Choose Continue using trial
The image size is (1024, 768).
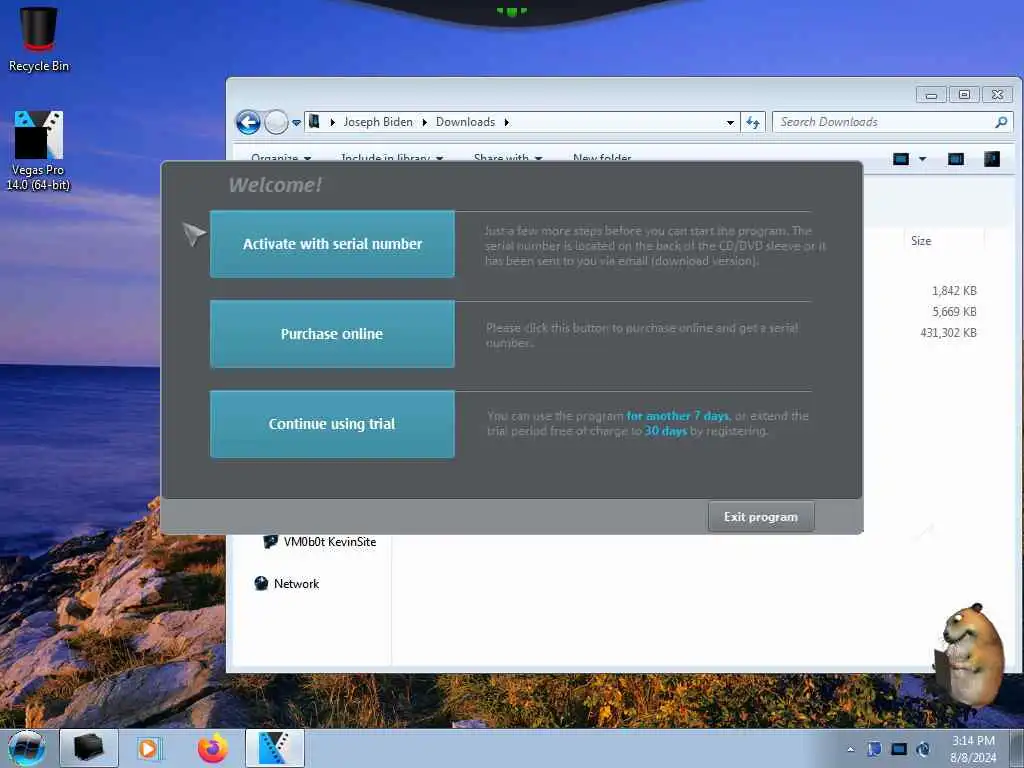[x=332, y=424]
